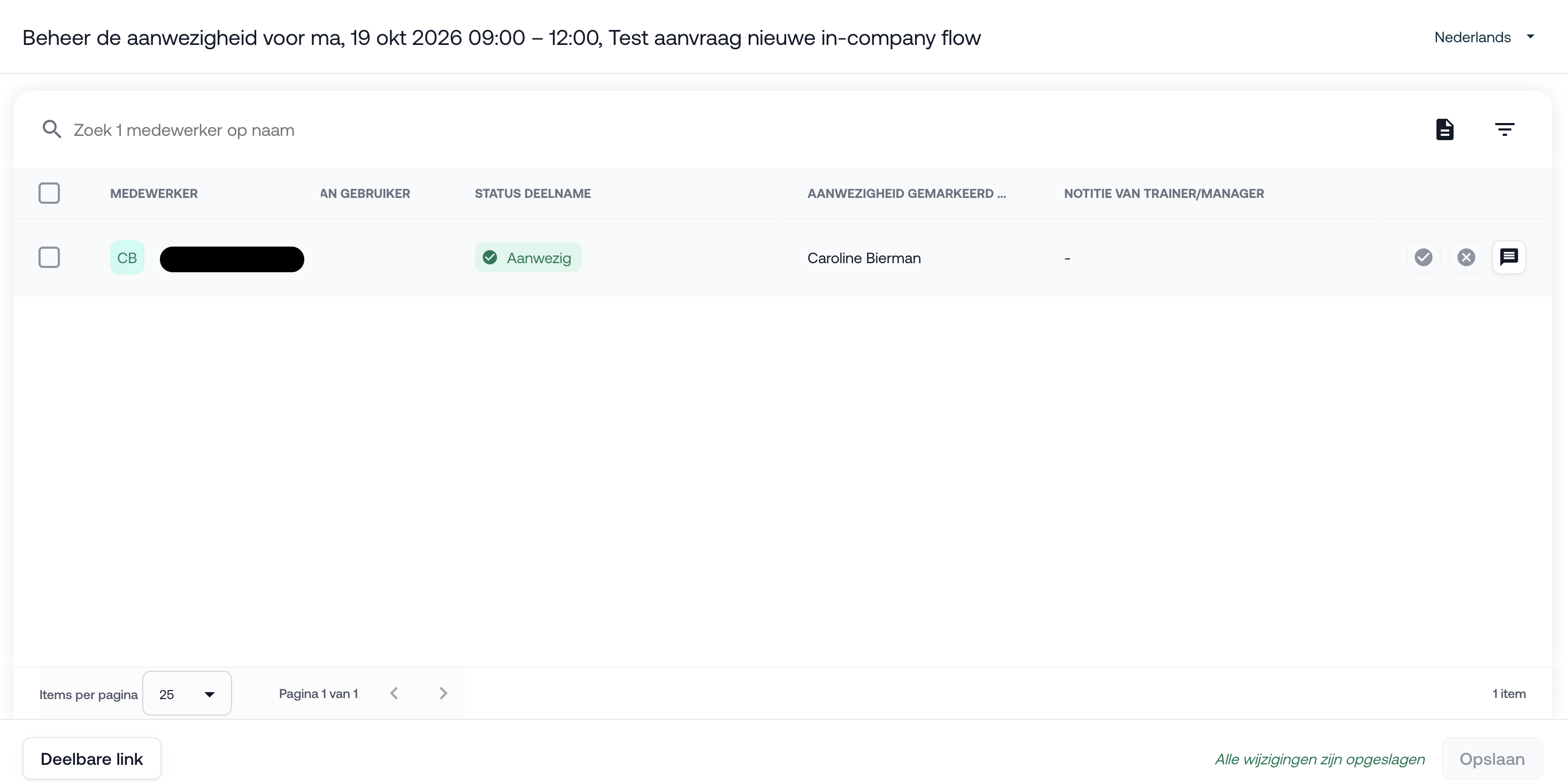Click the Opslaan button
This screenshot has width=1568, height=782.
pos(1492,758)
